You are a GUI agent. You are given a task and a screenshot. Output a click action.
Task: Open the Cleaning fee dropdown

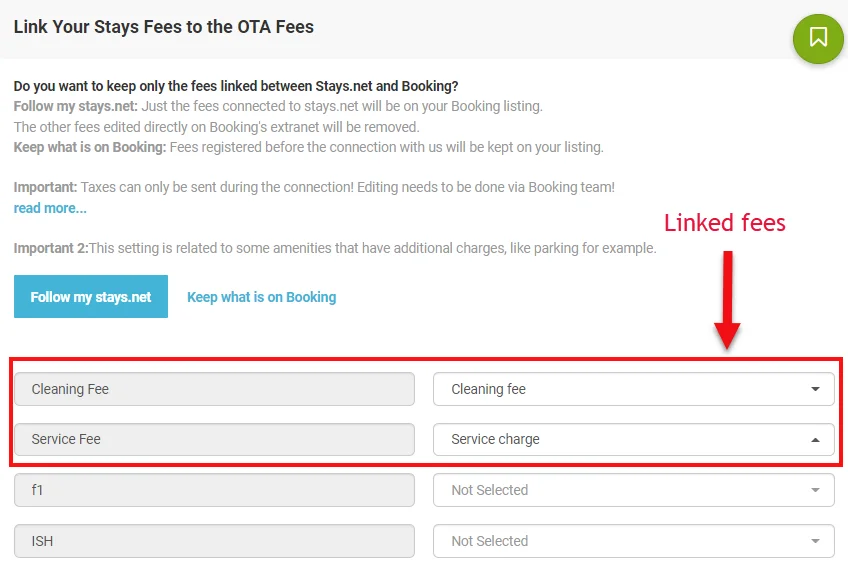pyautogui.click(x=633, y=389)
